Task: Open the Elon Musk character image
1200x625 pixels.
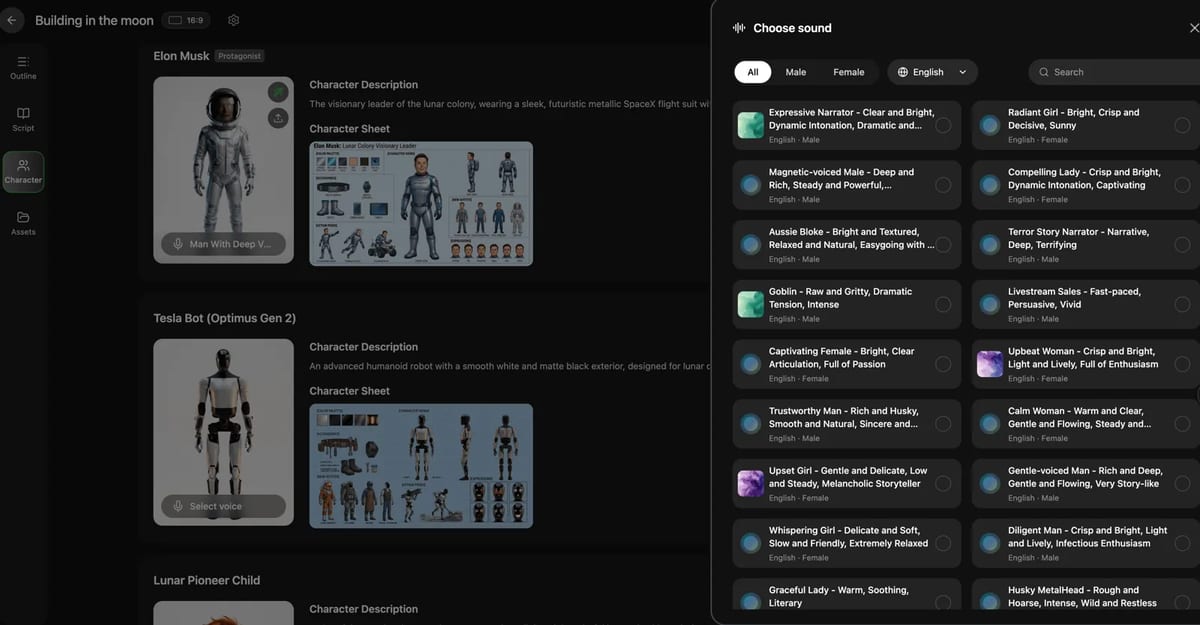Action: tap(223, 170)
